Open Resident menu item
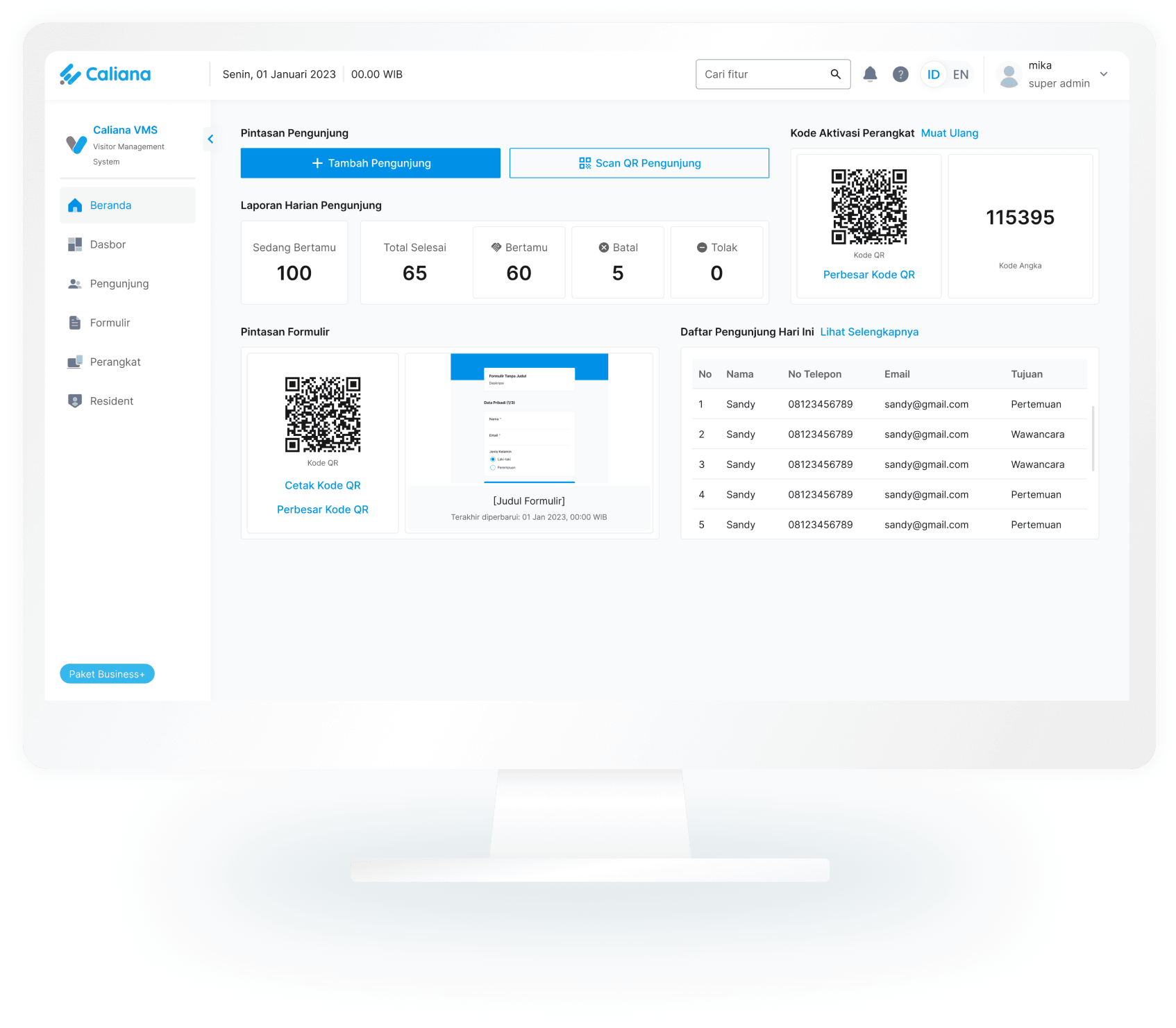This screenshot has width=1176, height=1028. point(128,401)
